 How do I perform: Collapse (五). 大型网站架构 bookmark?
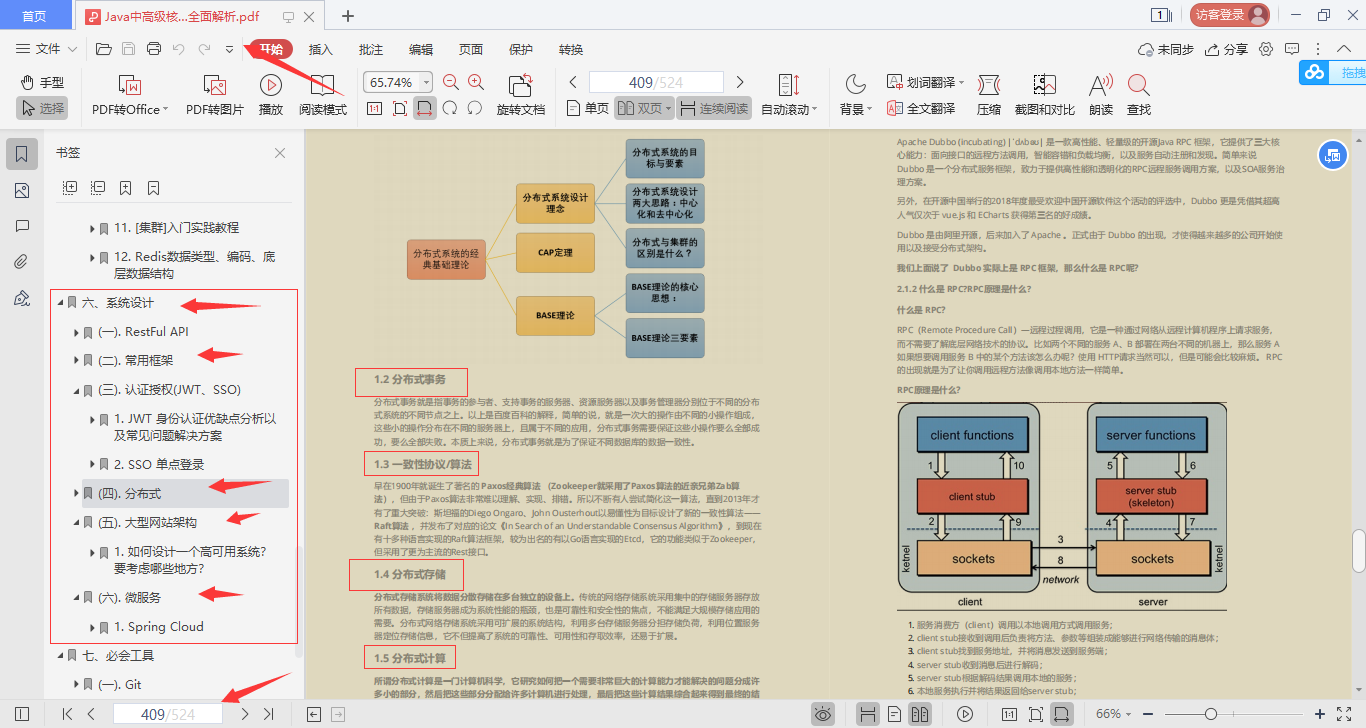click(77, 523)
